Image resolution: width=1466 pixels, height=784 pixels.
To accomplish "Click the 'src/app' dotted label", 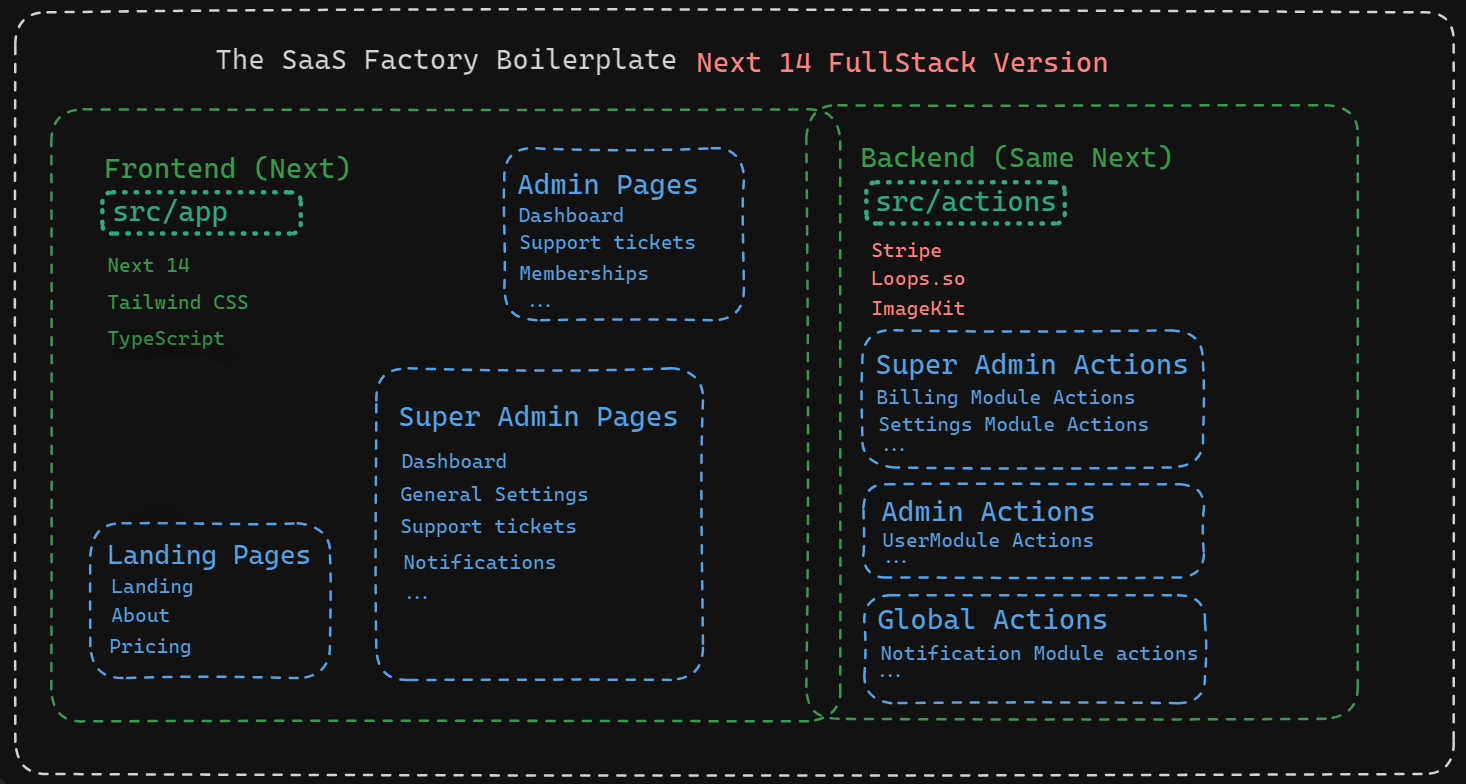I will click(x=201, y=212).
